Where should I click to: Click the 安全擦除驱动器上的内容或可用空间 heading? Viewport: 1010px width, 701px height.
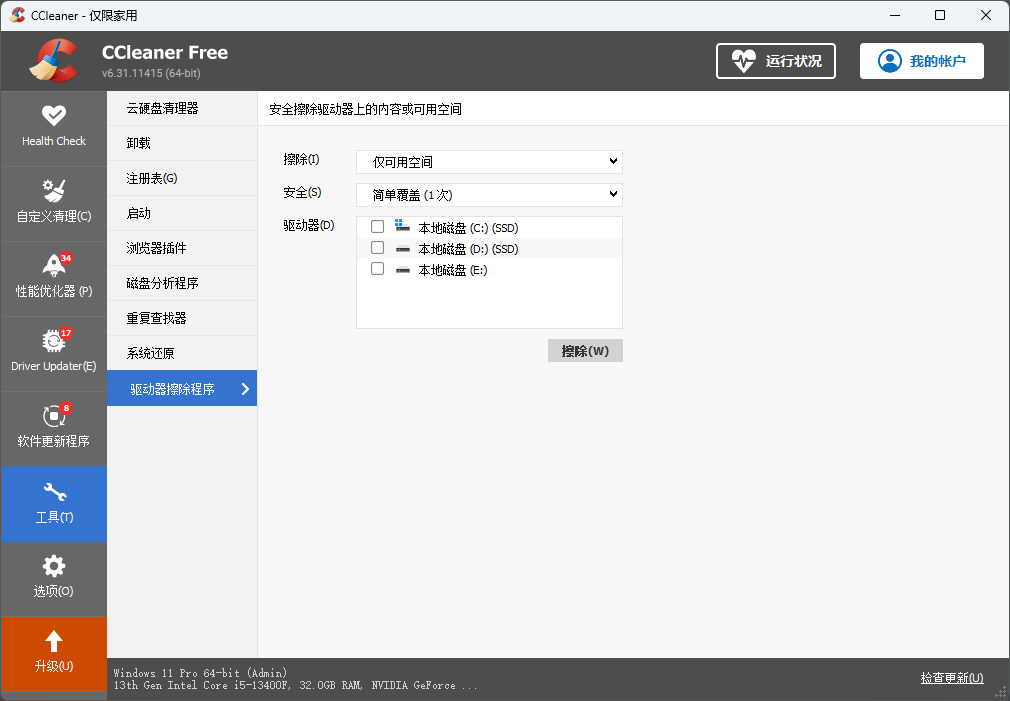pos(365,110)
